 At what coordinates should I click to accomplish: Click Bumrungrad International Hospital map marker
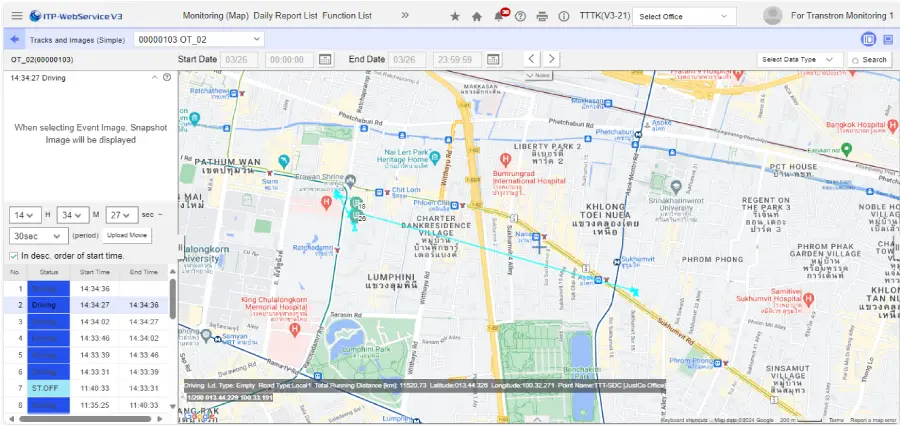tap(505, 160)
